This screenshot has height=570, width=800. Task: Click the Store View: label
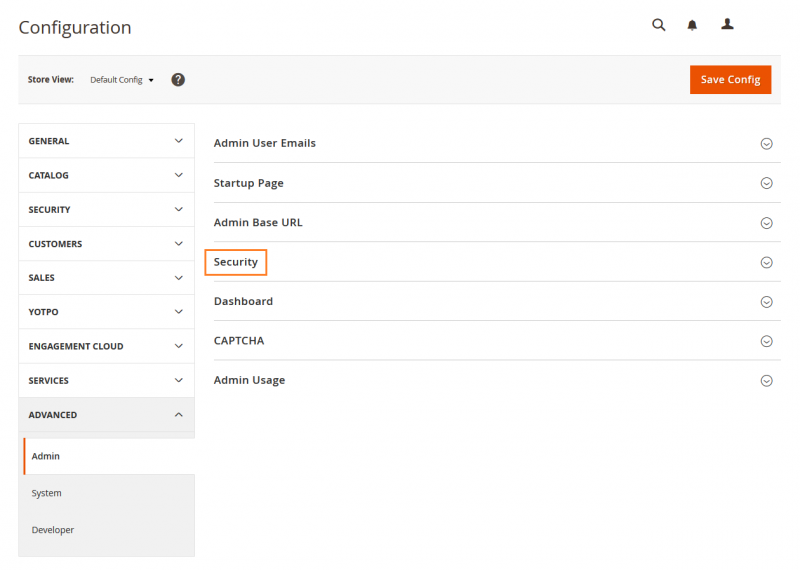[51, 80]
